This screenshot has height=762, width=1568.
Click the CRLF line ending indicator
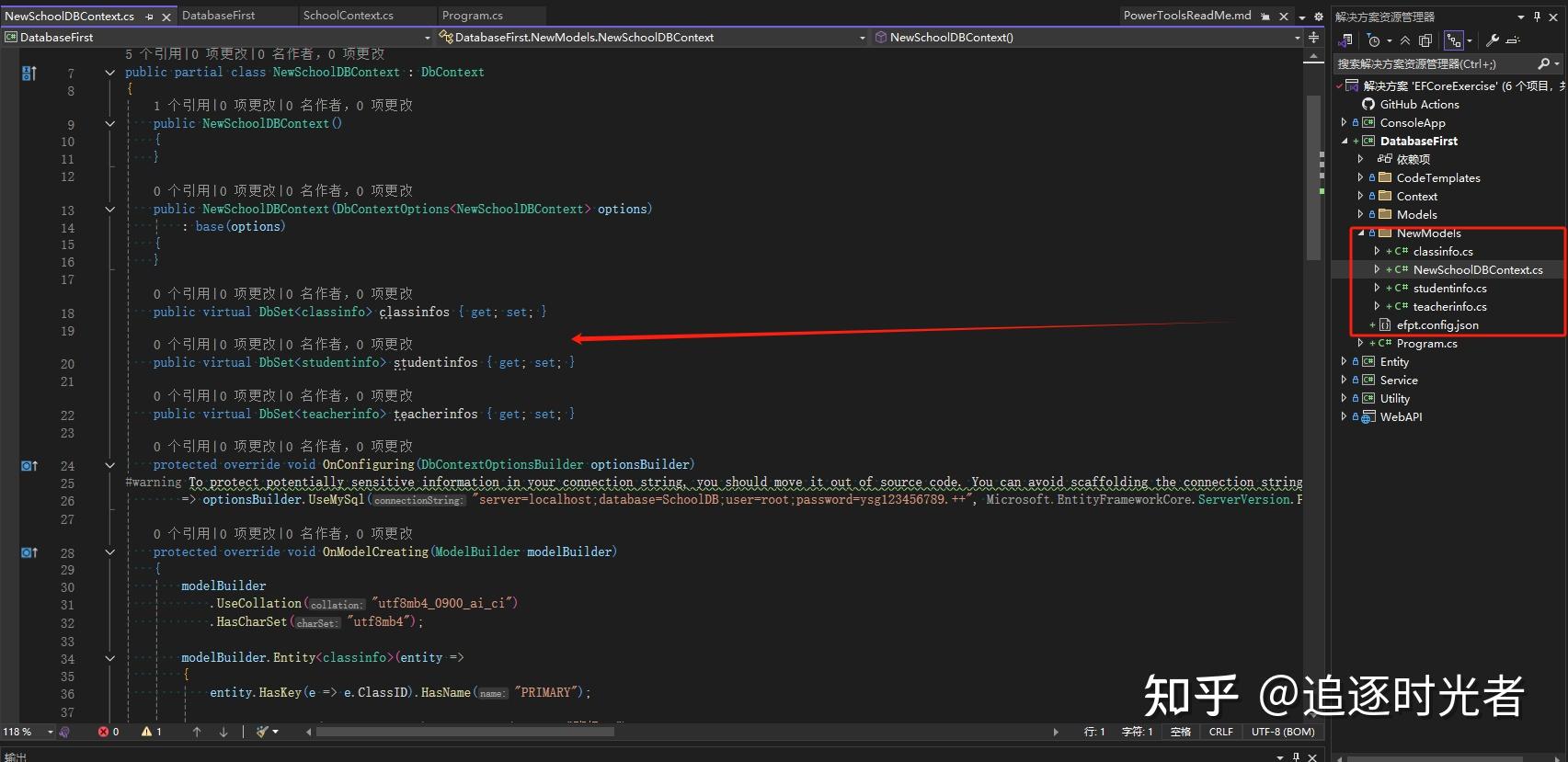pos(1221,733)
